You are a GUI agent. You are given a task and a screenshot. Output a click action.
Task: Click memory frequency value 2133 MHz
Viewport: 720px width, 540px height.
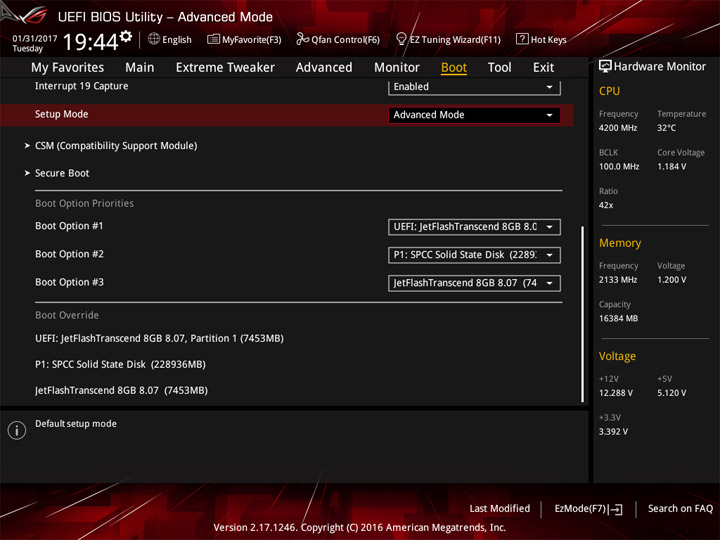(618, 280)
